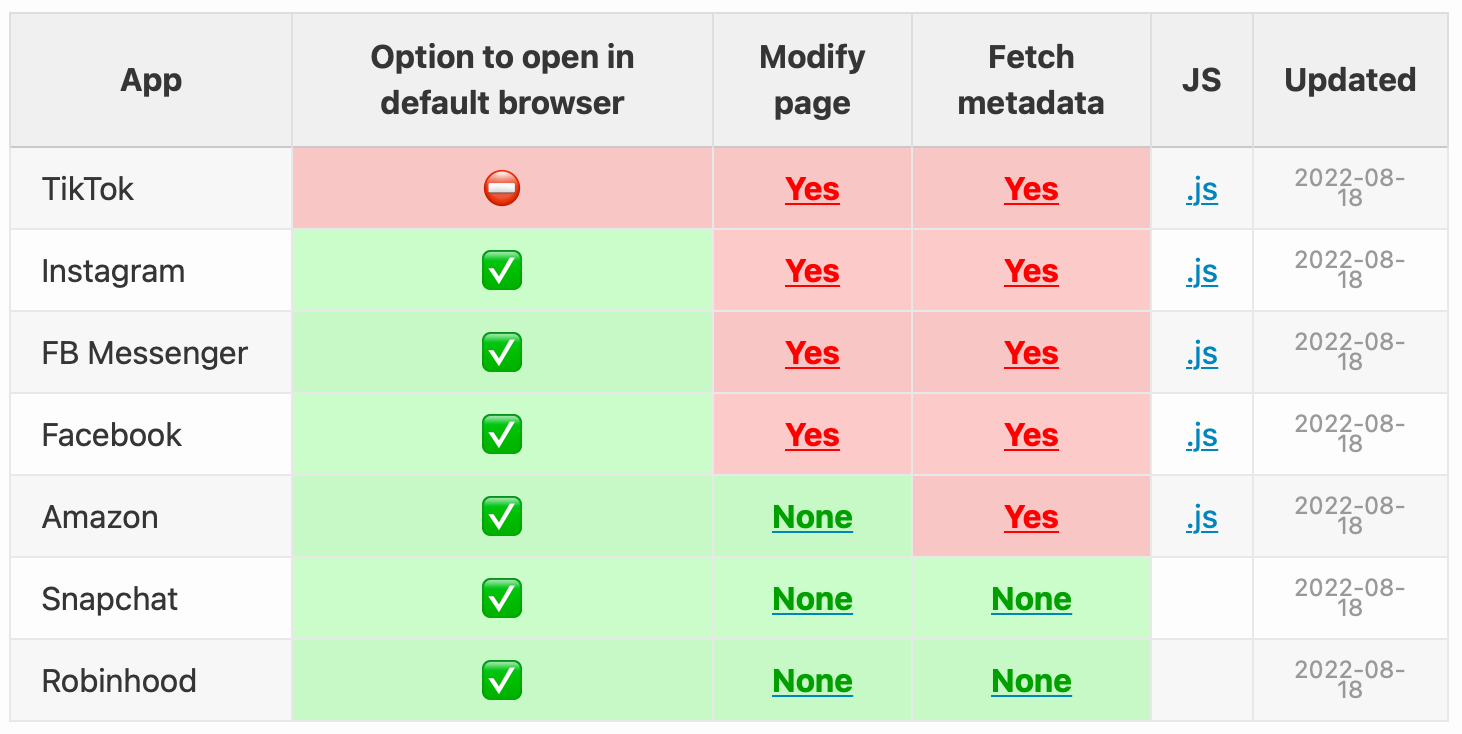The height and width of the screenshot is (734, 1462).
Task: Open TikTok's Modify page Yes link
Action: [x=812, y=189]
